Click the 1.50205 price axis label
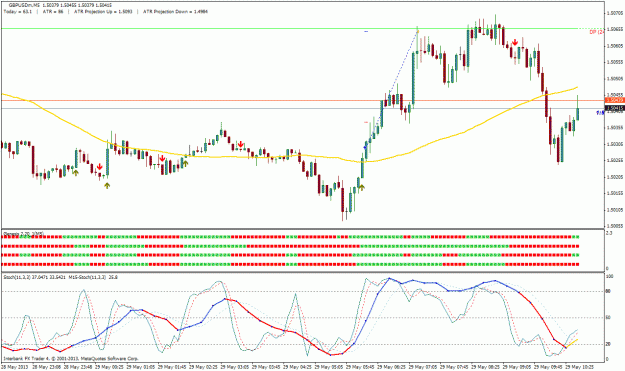 tap(614, 177)
